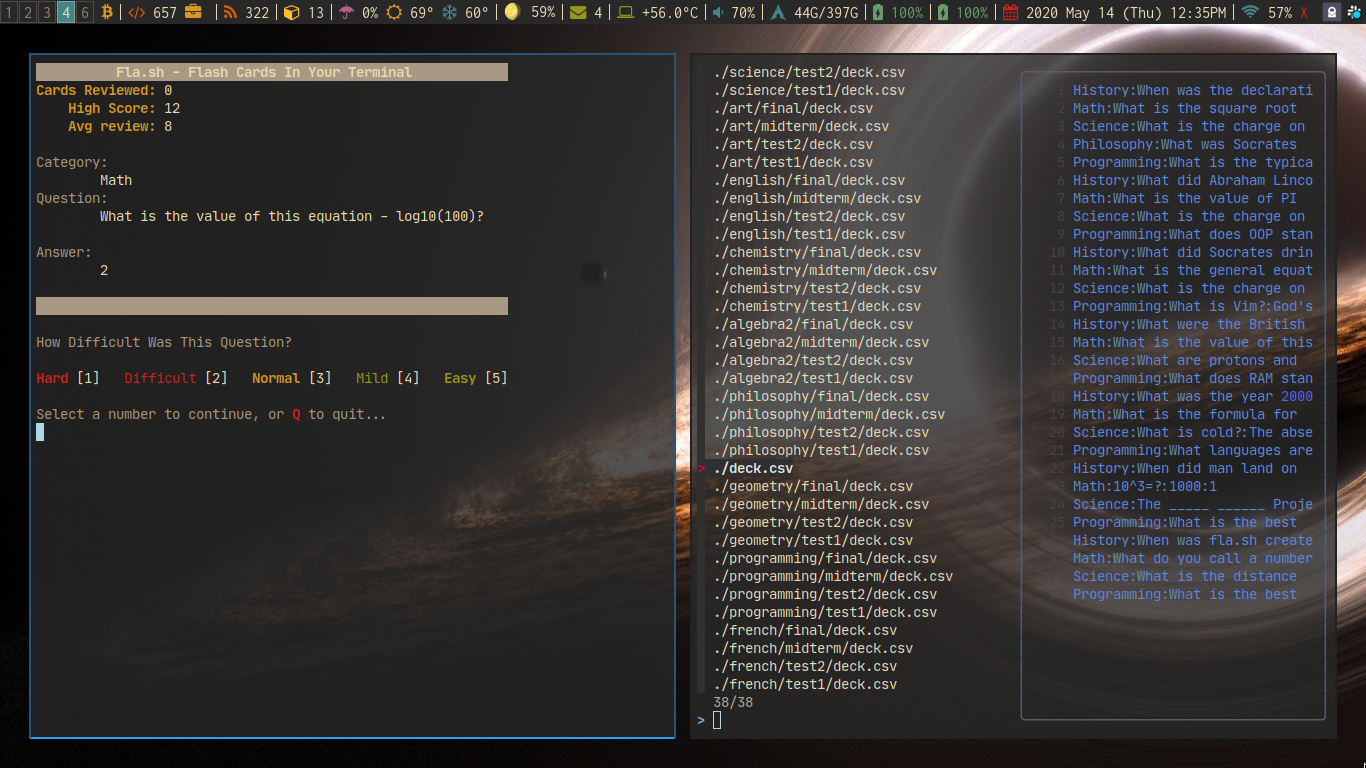This screenshot has height=768, width=1366.
Task: Select ./programming/final/deck.csv in the list
Action: click(x=825, y=558)
